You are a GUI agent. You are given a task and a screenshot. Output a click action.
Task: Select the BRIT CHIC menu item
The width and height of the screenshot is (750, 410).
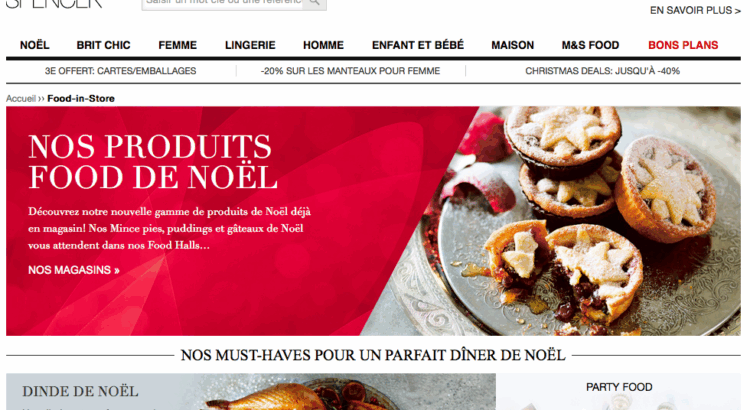pyautogui.click(x=103, y=45)
